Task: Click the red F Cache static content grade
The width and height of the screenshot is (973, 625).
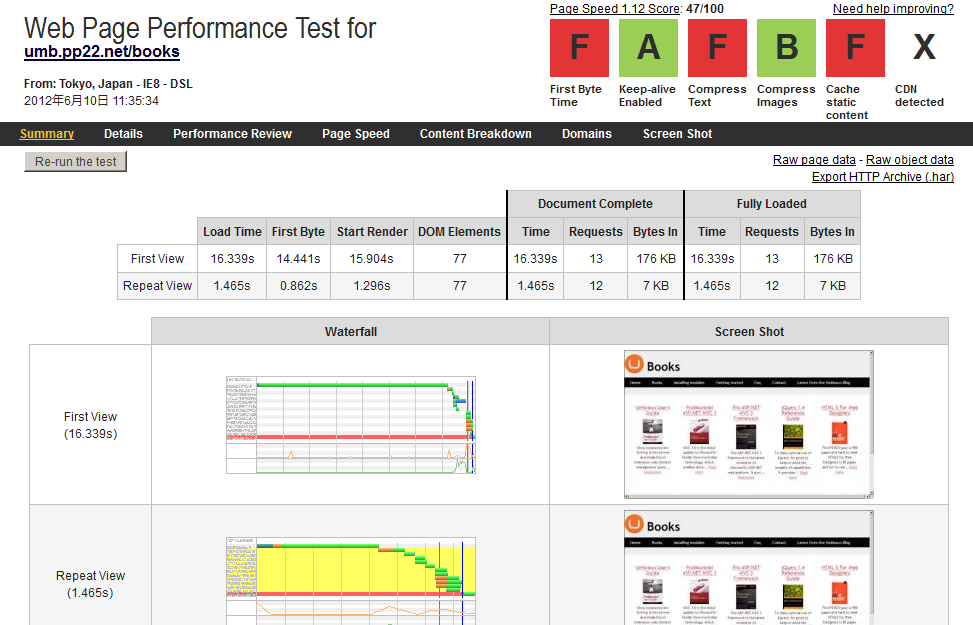Action: coord(855,48)
